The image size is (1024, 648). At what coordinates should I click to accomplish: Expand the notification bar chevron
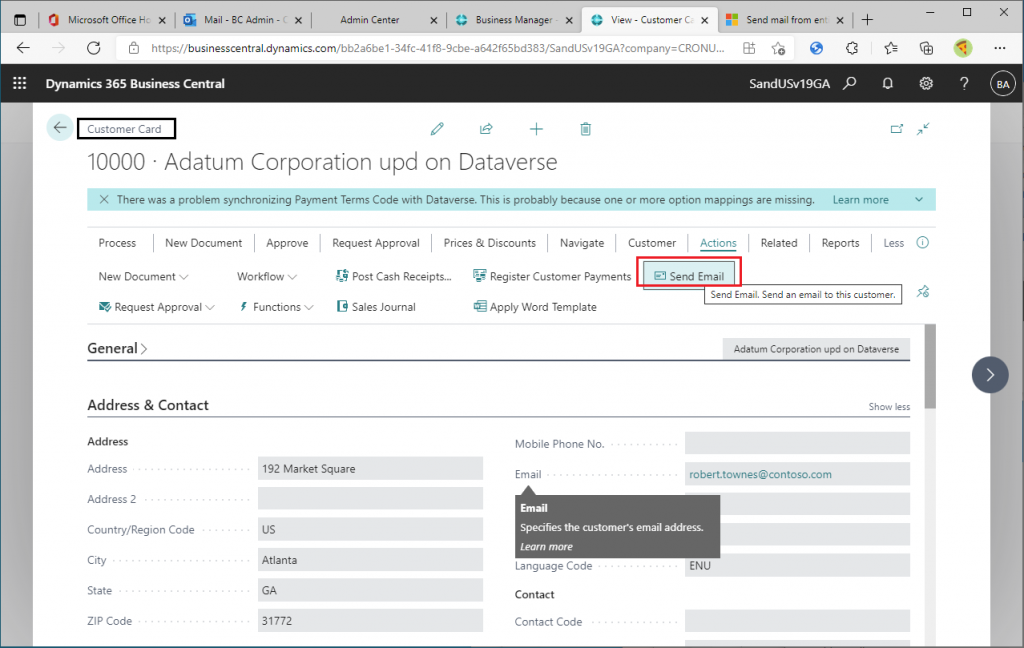pyautogui.click(x=919, y=200)
